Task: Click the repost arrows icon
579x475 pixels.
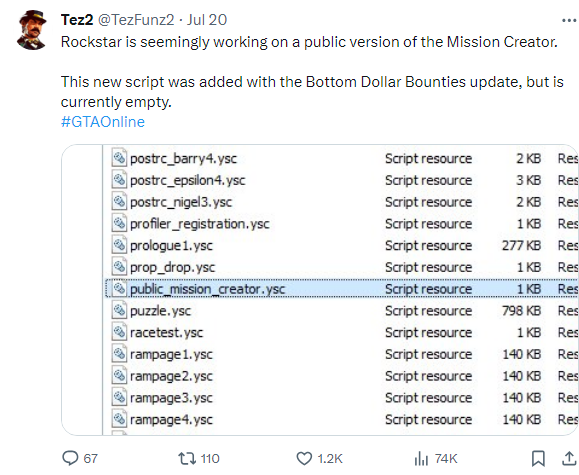Action: (186, 459)
